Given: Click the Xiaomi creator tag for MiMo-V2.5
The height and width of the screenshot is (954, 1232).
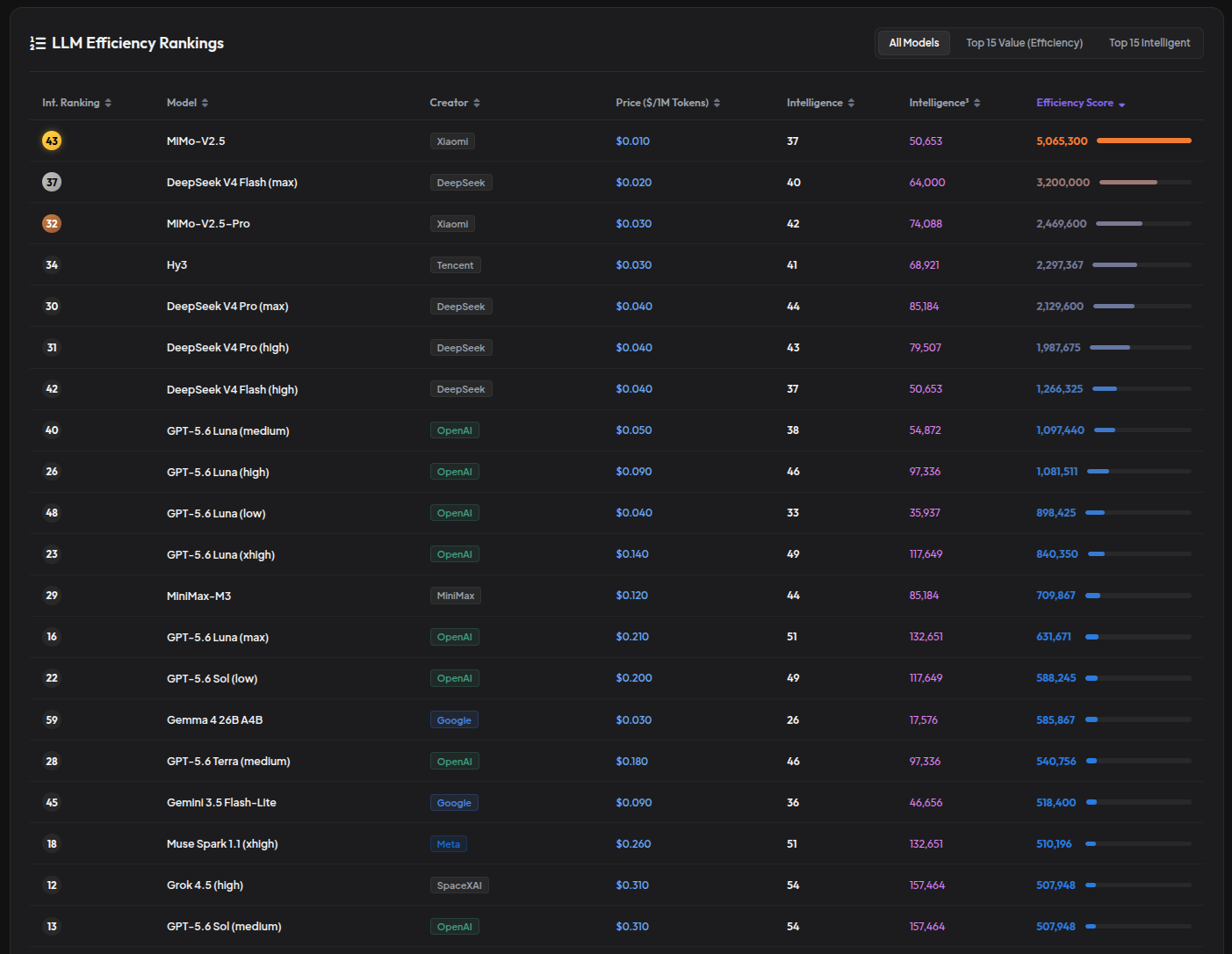Looking at the screenshot, I should pos(452,141).
